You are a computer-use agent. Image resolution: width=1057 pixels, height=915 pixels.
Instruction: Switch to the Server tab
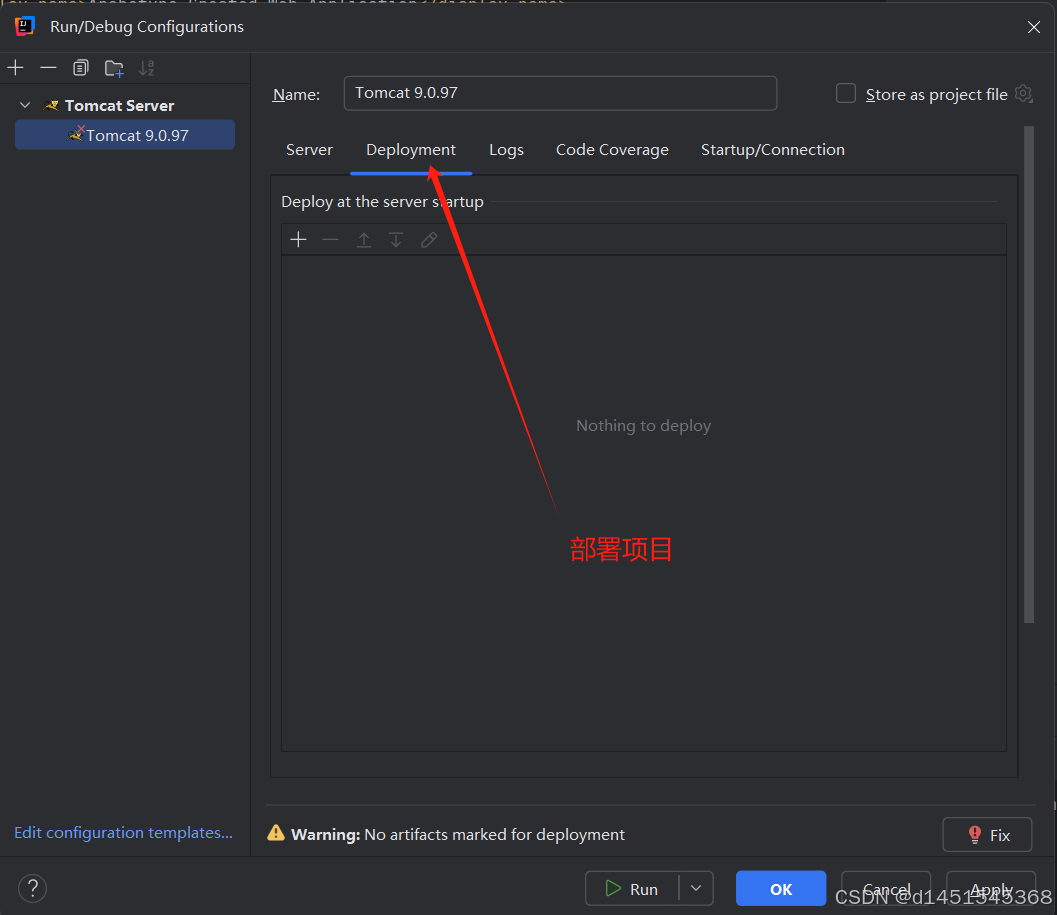pyautogui.click(x=309, y=150)
